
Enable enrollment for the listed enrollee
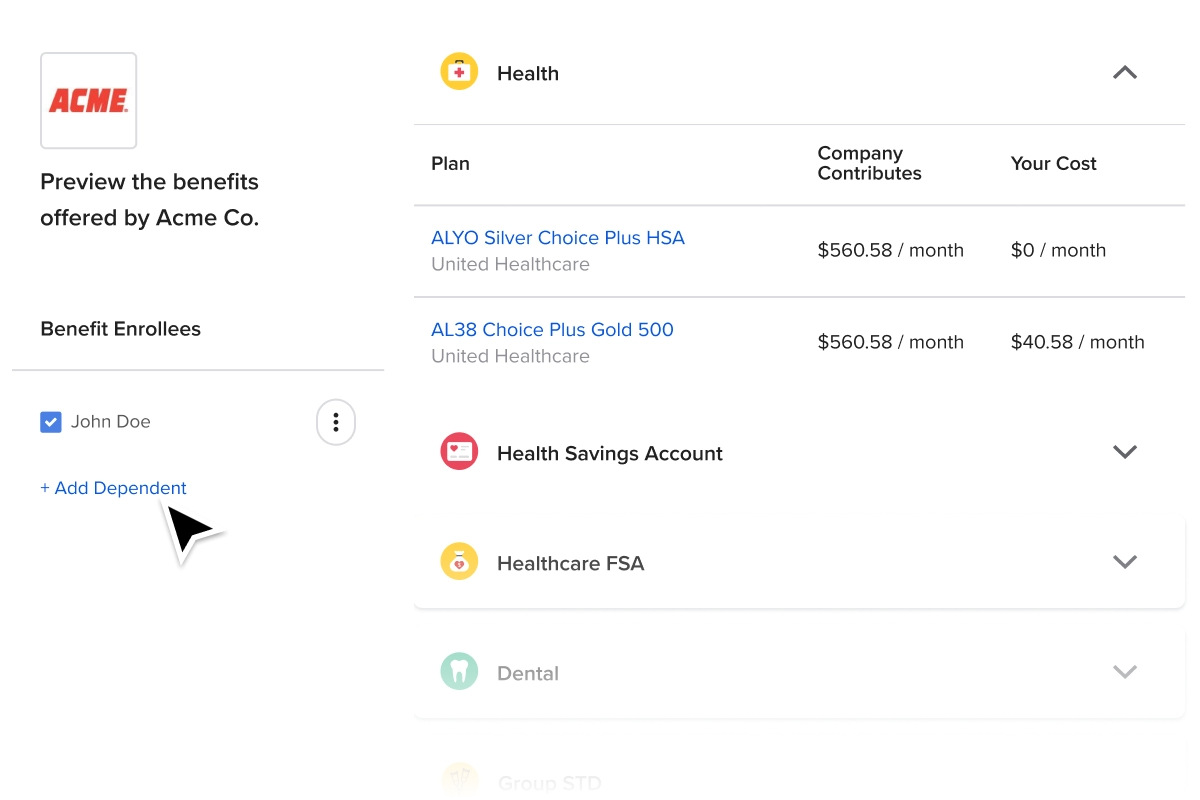[51, 422]
